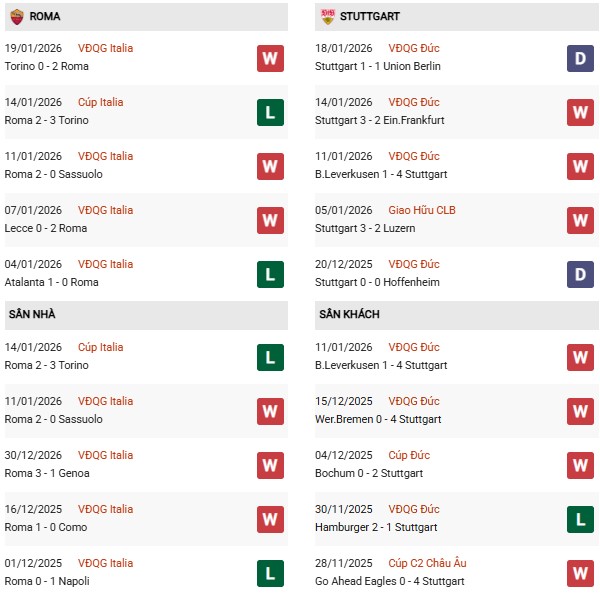Click the L badge for Hamburger 2-1 Stuttgart
Screen dimensions: 600x596
580,519
